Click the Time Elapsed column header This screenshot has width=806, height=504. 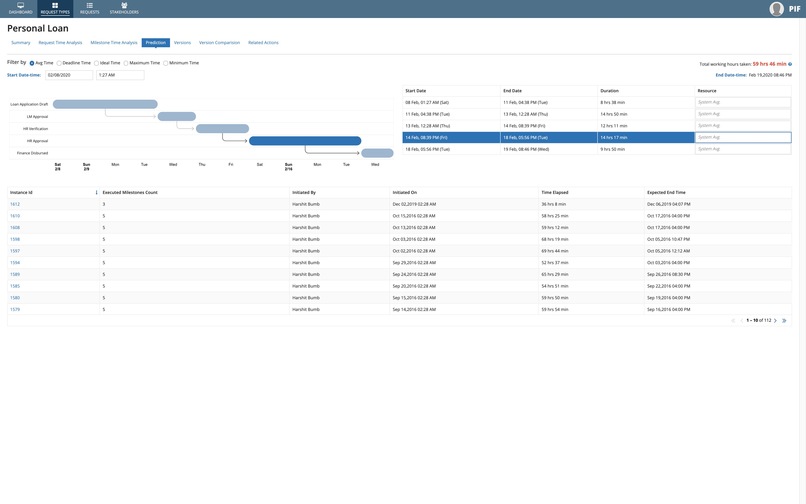pyautogui.click(x=555, y=192)
